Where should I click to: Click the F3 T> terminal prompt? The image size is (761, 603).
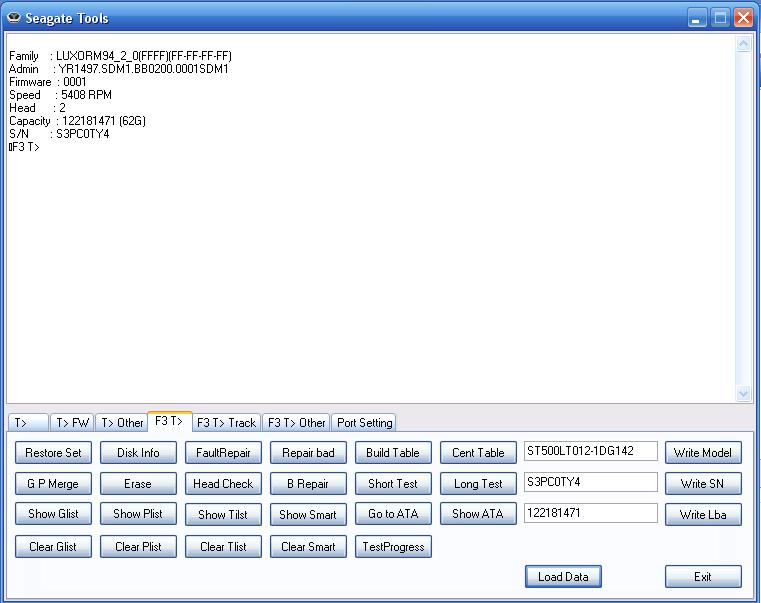point(24,147)
